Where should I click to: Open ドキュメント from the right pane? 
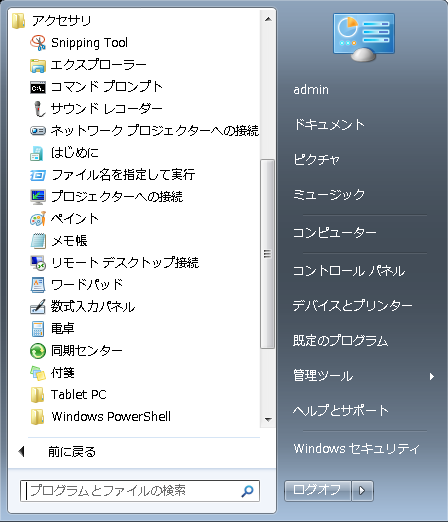pos(329,125)
